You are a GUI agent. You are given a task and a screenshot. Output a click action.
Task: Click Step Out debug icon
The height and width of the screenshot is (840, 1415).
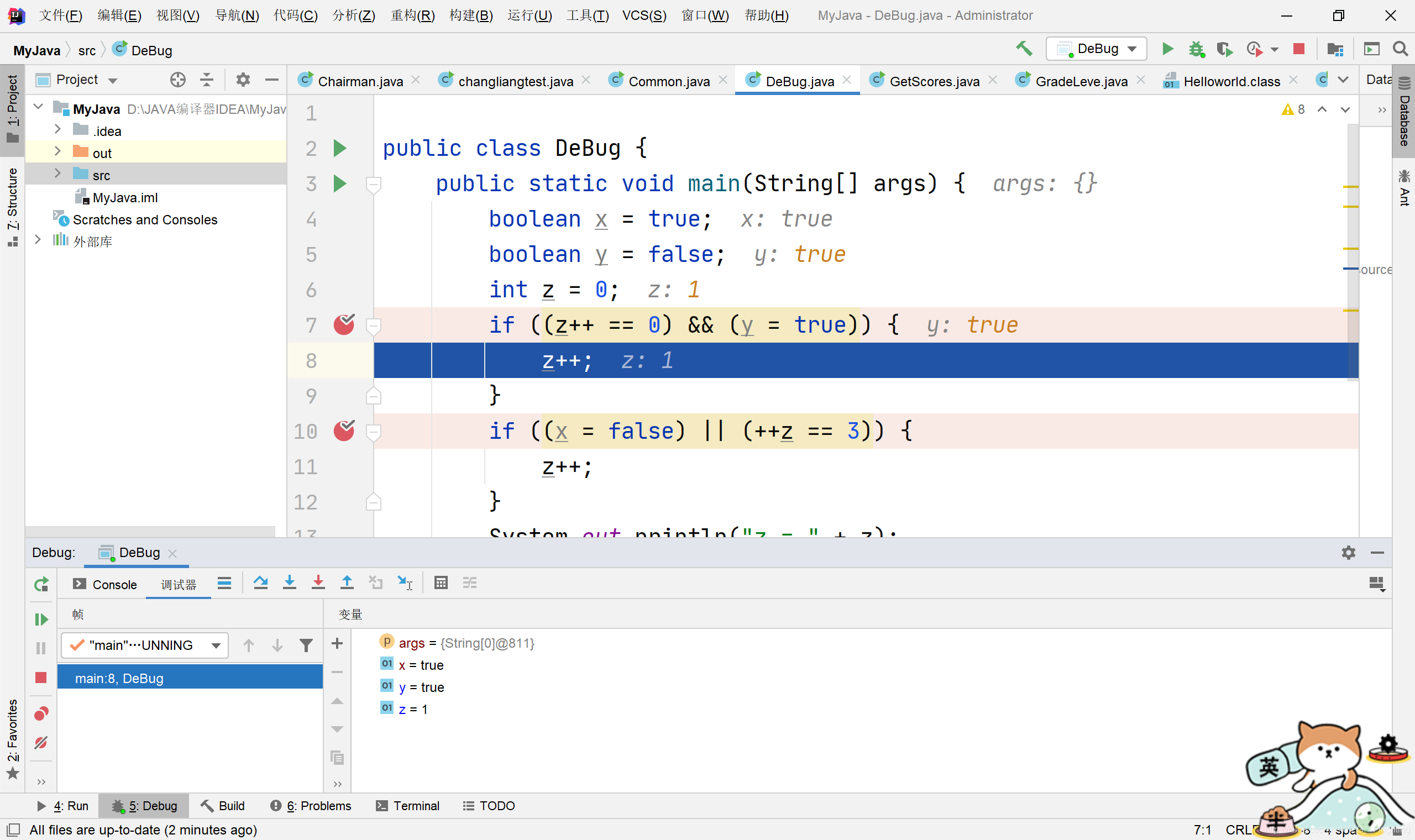point(347,582)
